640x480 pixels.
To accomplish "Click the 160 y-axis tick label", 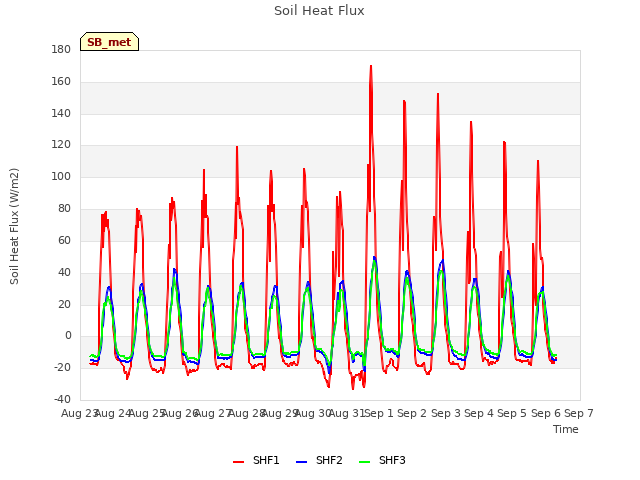I will point(61,82).
